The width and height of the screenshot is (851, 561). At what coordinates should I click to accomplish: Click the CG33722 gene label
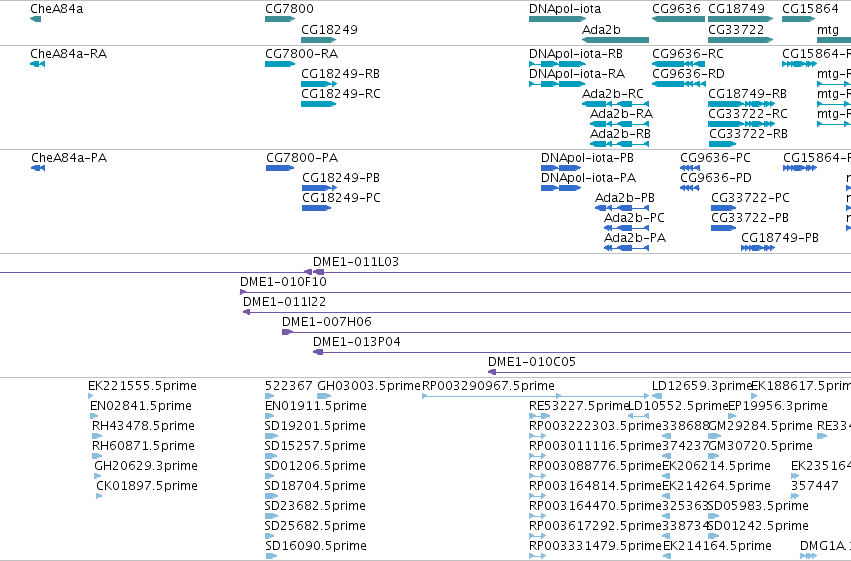click(736, 29)
